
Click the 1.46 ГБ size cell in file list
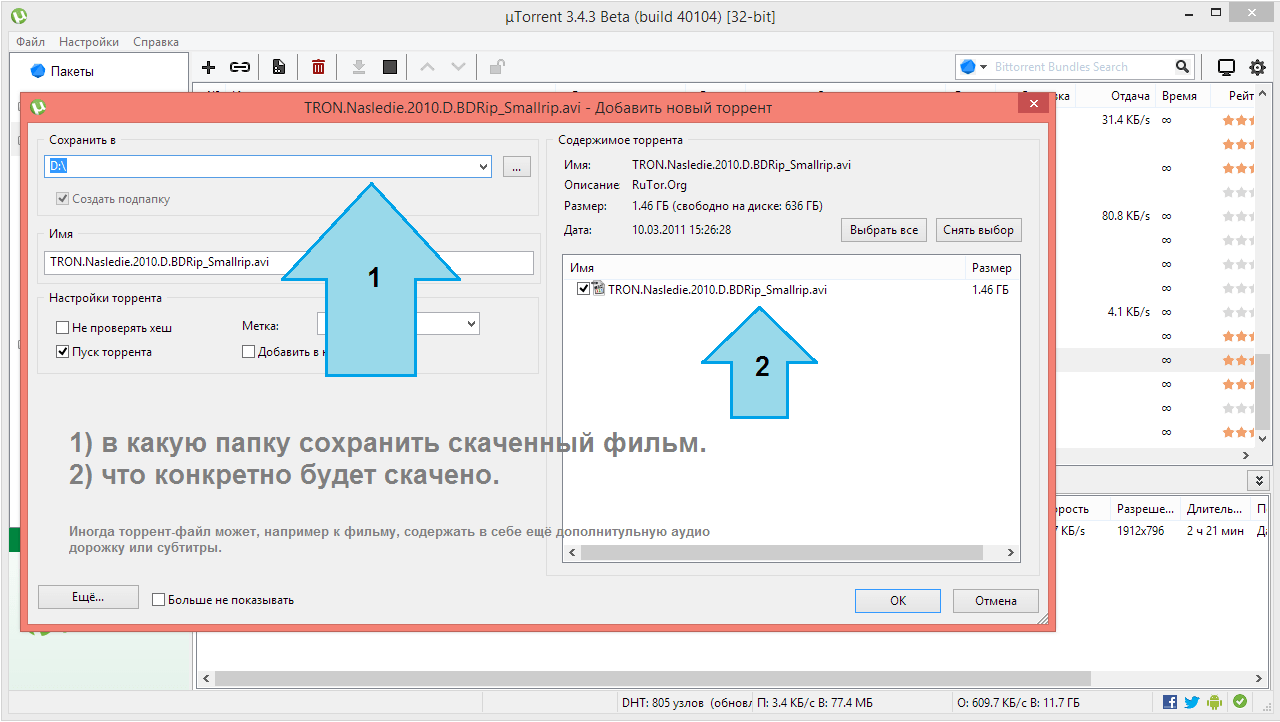[990, 290]
